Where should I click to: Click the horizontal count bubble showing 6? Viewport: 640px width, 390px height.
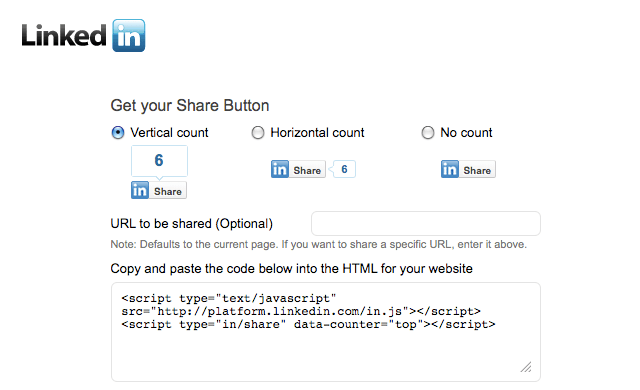(343, 169)
